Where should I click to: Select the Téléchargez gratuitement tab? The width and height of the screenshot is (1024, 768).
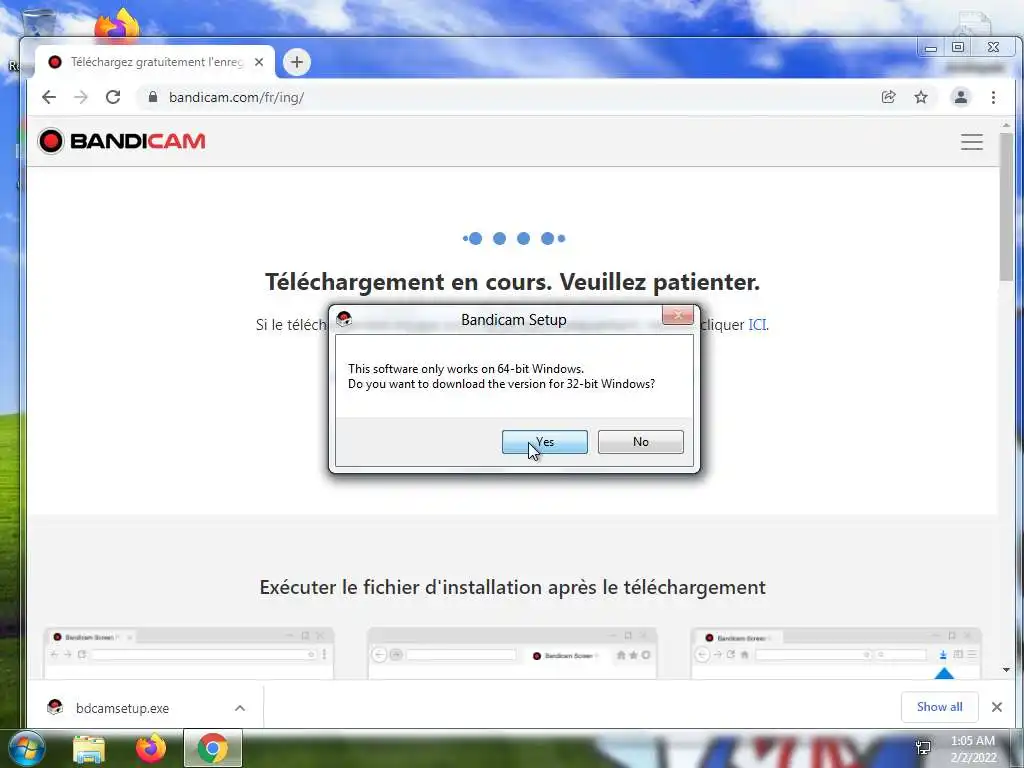pyautogui.click(x=155, y=62)
